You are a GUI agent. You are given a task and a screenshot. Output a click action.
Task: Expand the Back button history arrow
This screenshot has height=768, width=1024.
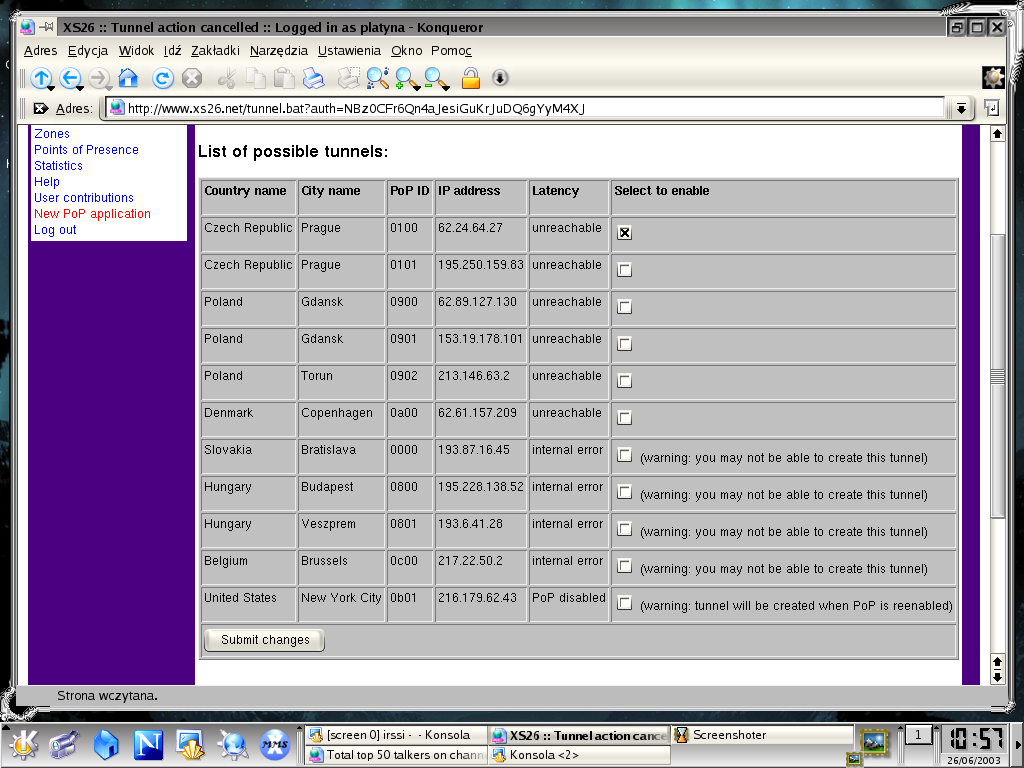click(81, 88)
